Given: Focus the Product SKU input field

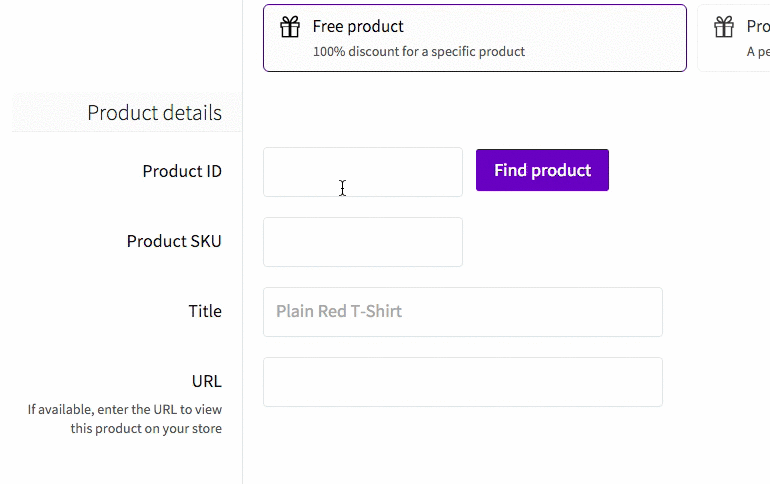Looking at the screenshot, I should pos(363,242).
